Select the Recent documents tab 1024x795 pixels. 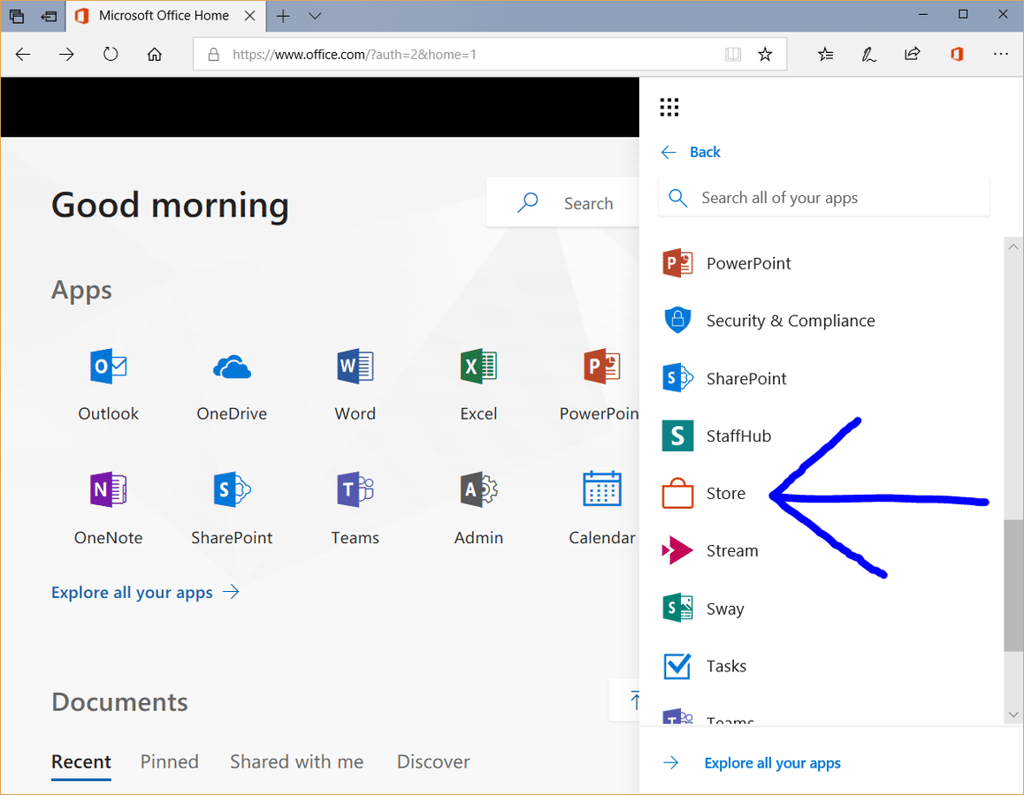pyautogui.click(x=81, y=762)
